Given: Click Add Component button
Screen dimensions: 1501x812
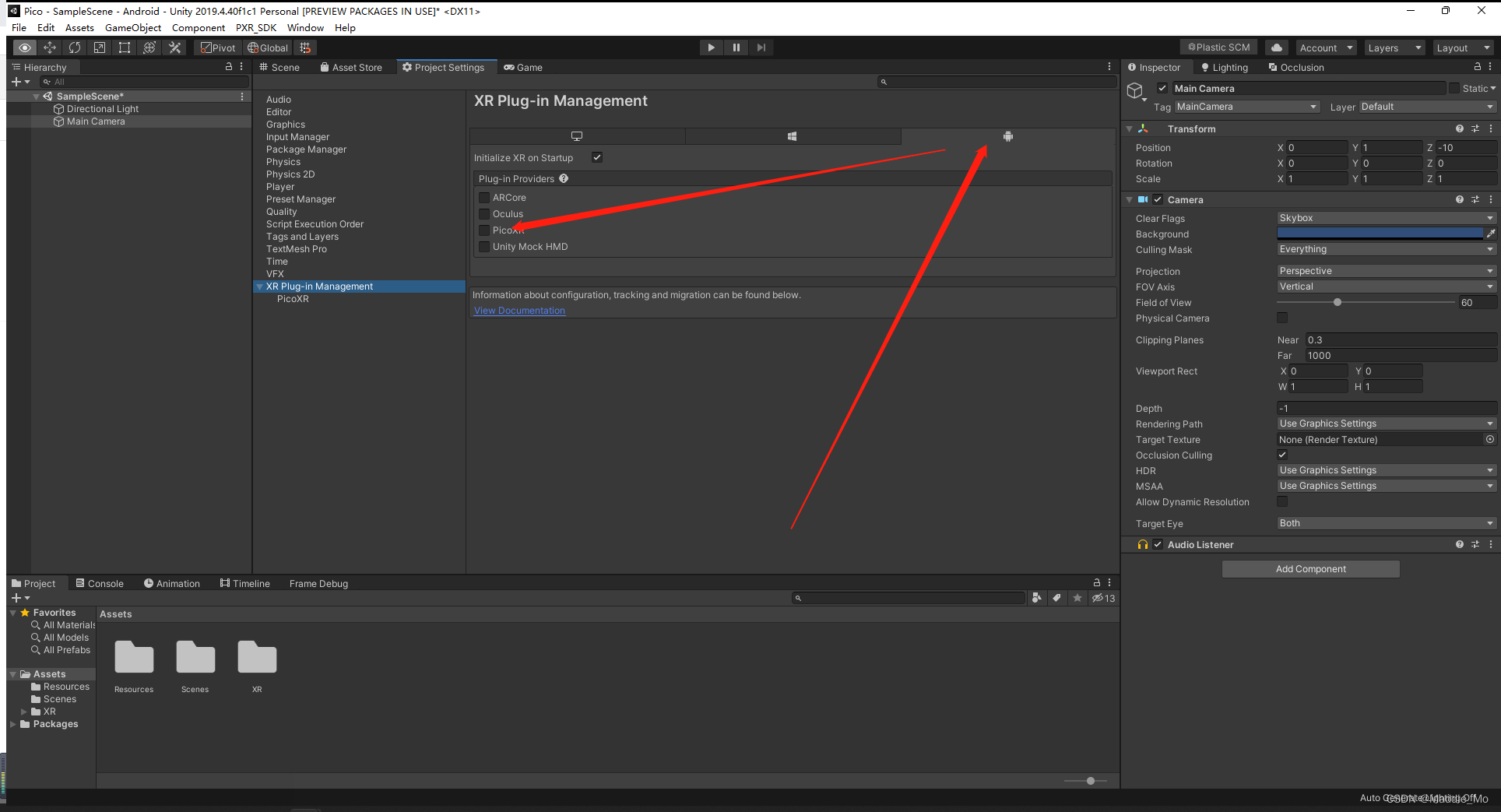Looking at the screenshot, I should (x=1310, y=569).
